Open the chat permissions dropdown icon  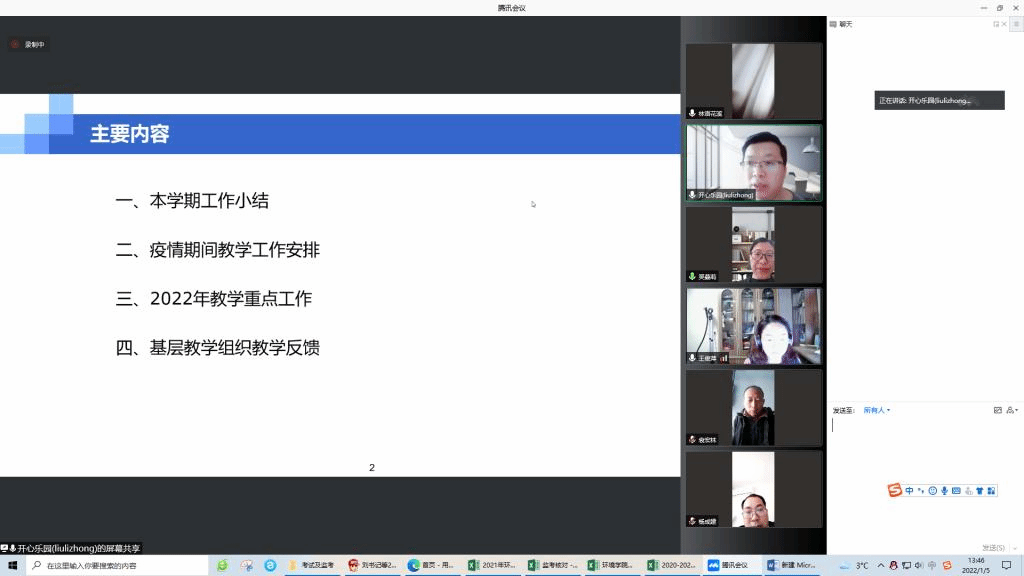tap(1011, 410)
